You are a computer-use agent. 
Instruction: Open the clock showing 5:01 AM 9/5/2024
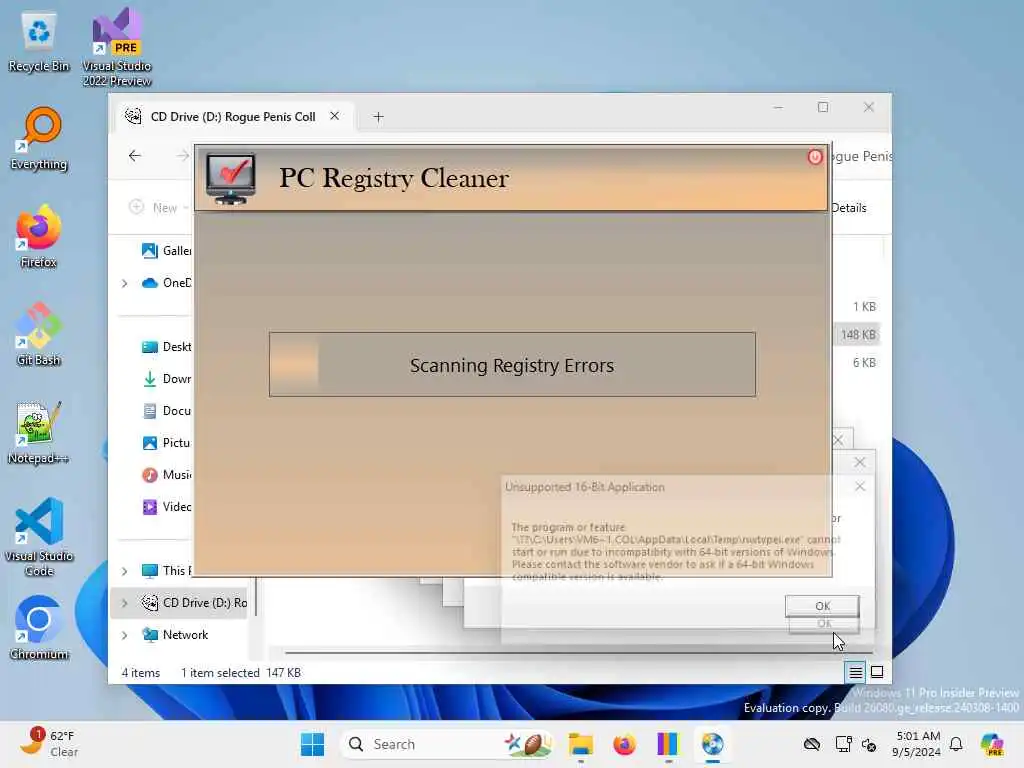917,744
